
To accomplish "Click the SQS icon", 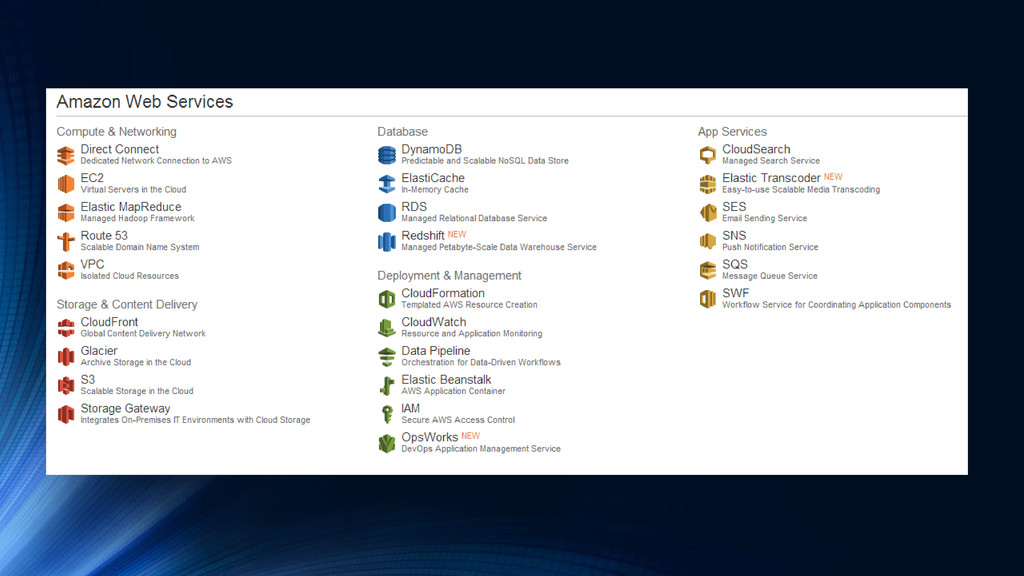I will (x=707, y=270).
